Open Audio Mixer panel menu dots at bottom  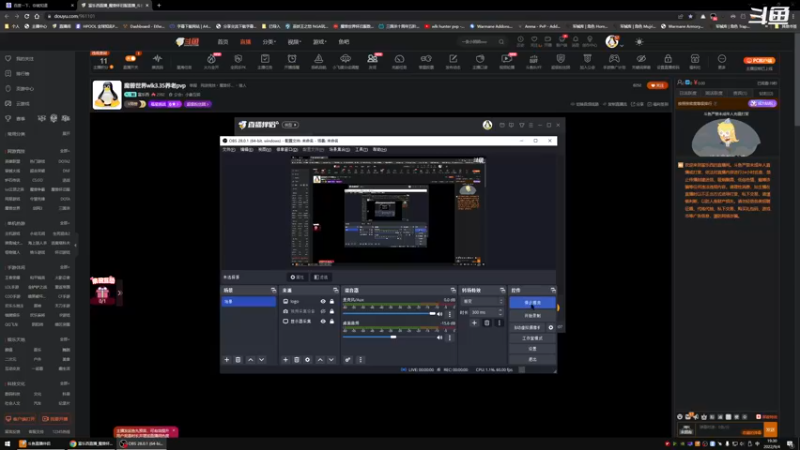pos(360,360)
